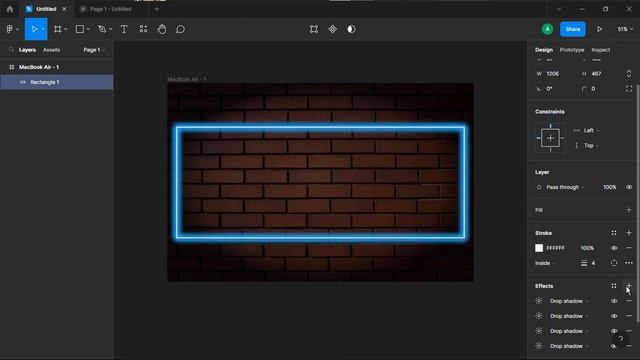Expand the shape tools arrow
Viewport: 640px width, 360px height.
(88, 29)
